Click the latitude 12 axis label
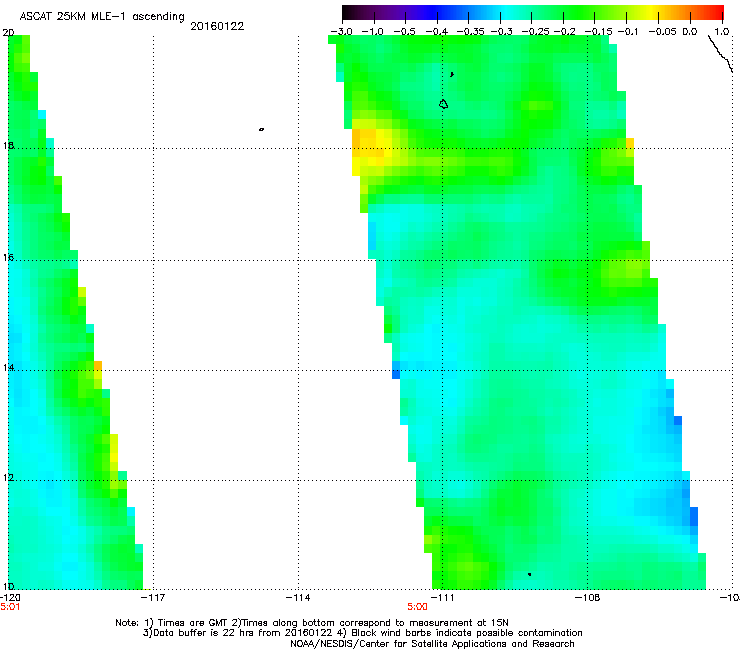This screenshot has height=650, width=740. 8,478
